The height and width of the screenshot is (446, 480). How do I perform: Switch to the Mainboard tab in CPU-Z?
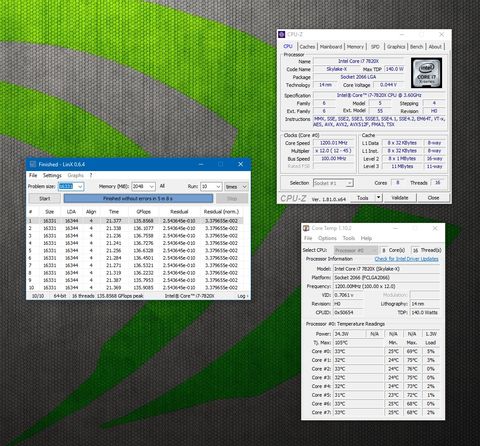pos(331,47)
